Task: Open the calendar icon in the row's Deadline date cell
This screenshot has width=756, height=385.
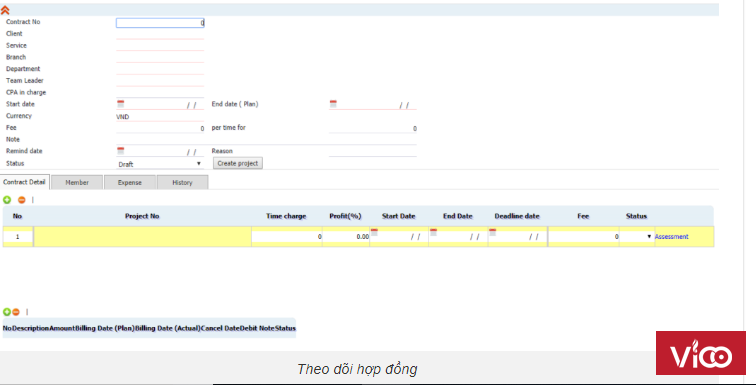Action: pos(493,232)
